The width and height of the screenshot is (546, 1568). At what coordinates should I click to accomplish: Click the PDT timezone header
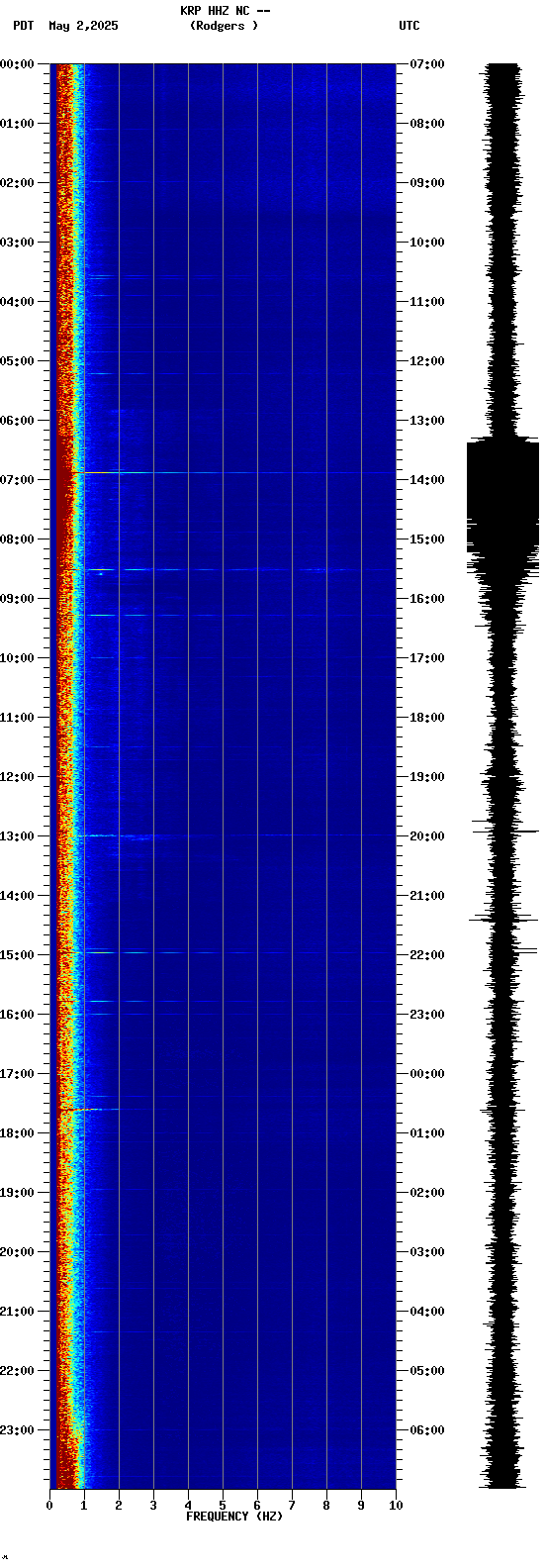tap(23, 26)
